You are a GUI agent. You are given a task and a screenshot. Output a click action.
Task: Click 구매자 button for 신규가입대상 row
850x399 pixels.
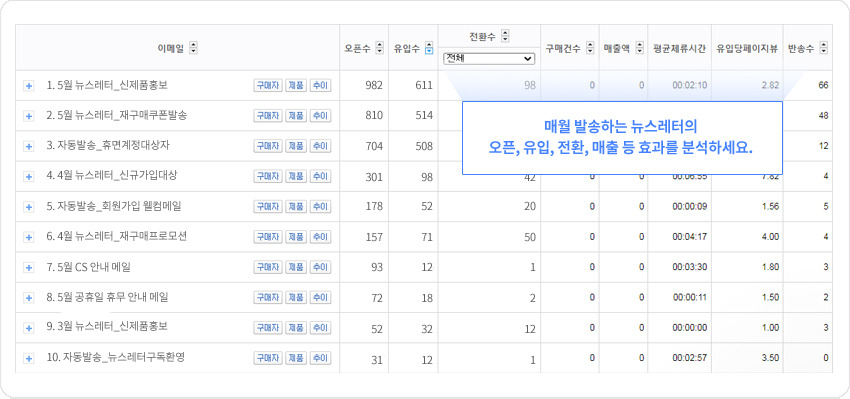[268, 177]
